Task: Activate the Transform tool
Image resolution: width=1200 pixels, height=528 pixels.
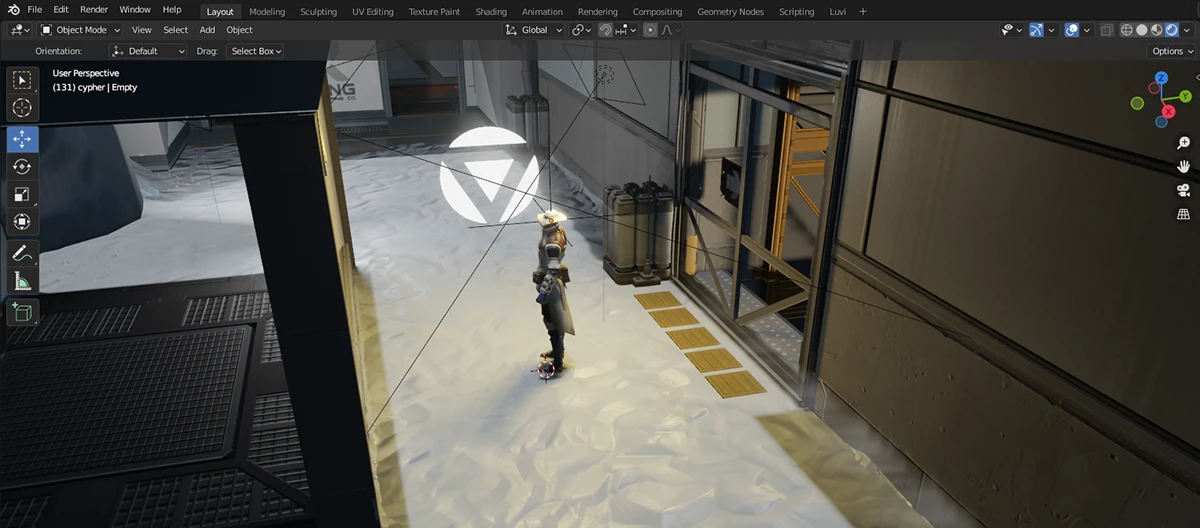Action: 22,221
